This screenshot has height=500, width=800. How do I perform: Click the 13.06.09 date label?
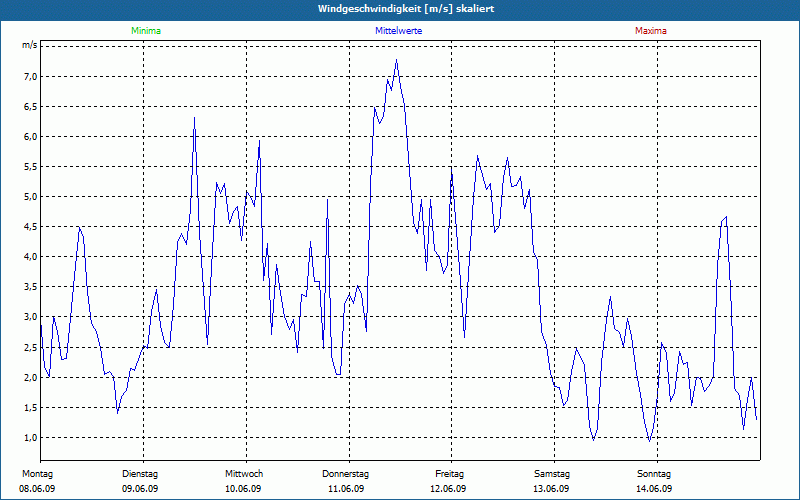tap(551, 489)
